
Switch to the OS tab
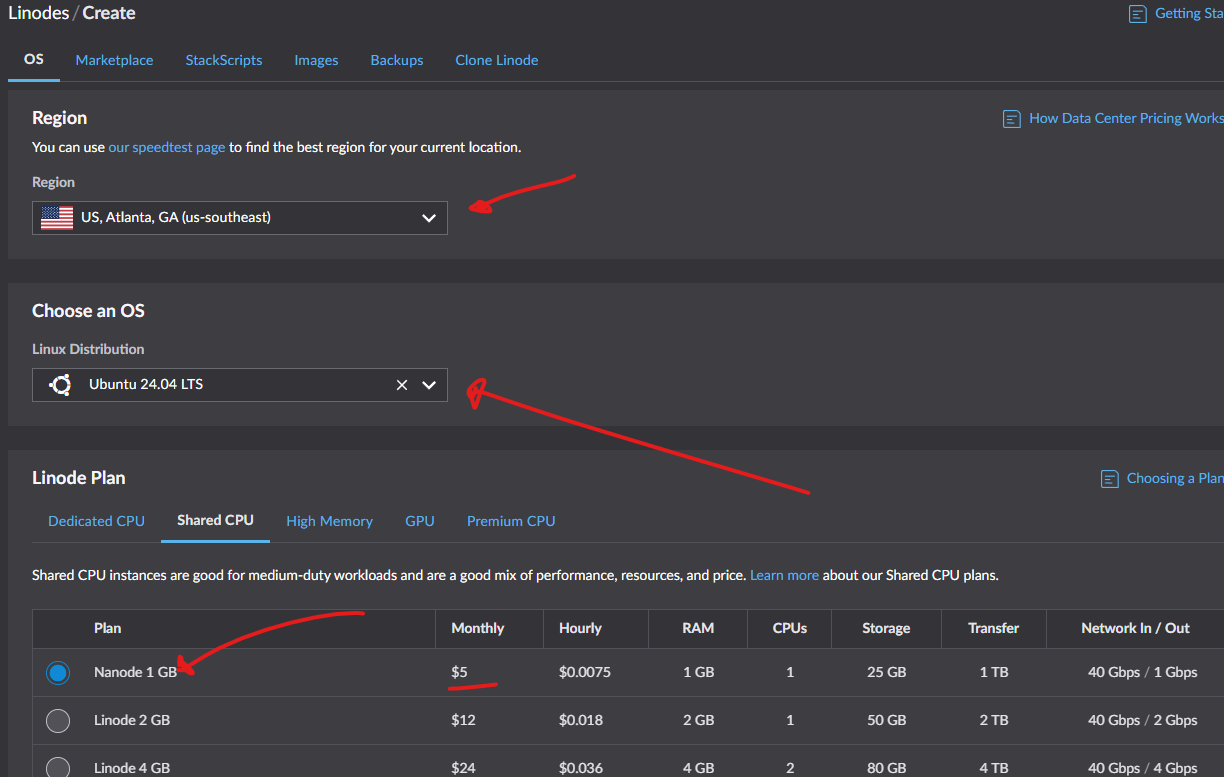click(x=34, y=59)
